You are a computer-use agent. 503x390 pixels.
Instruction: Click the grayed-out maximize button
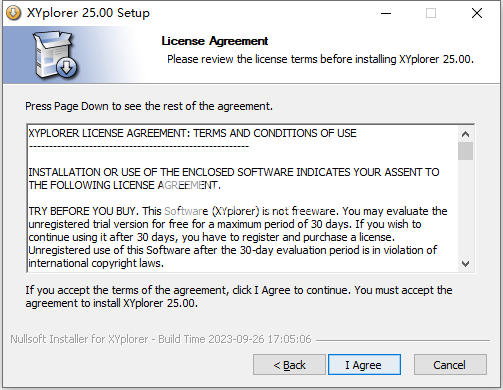tap(431, 13)
